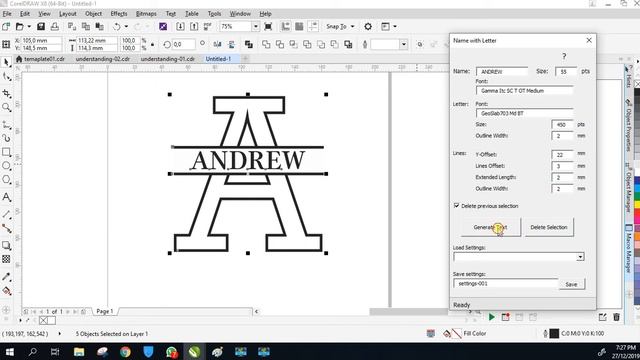Select the Transparency checkerboard tool

[6, 259]
